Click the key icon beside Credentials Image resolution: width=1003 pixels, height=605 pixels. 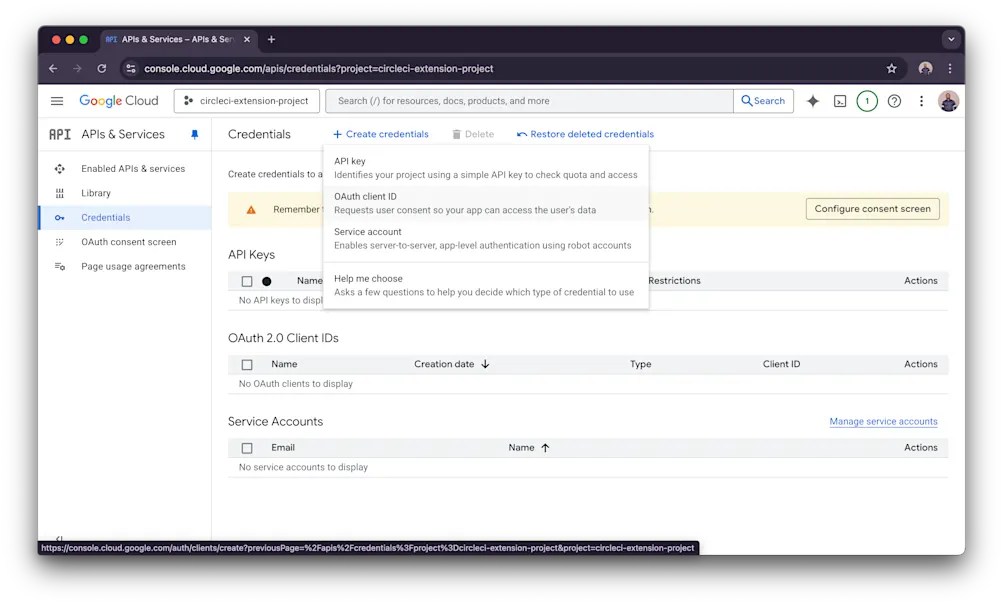59,217
